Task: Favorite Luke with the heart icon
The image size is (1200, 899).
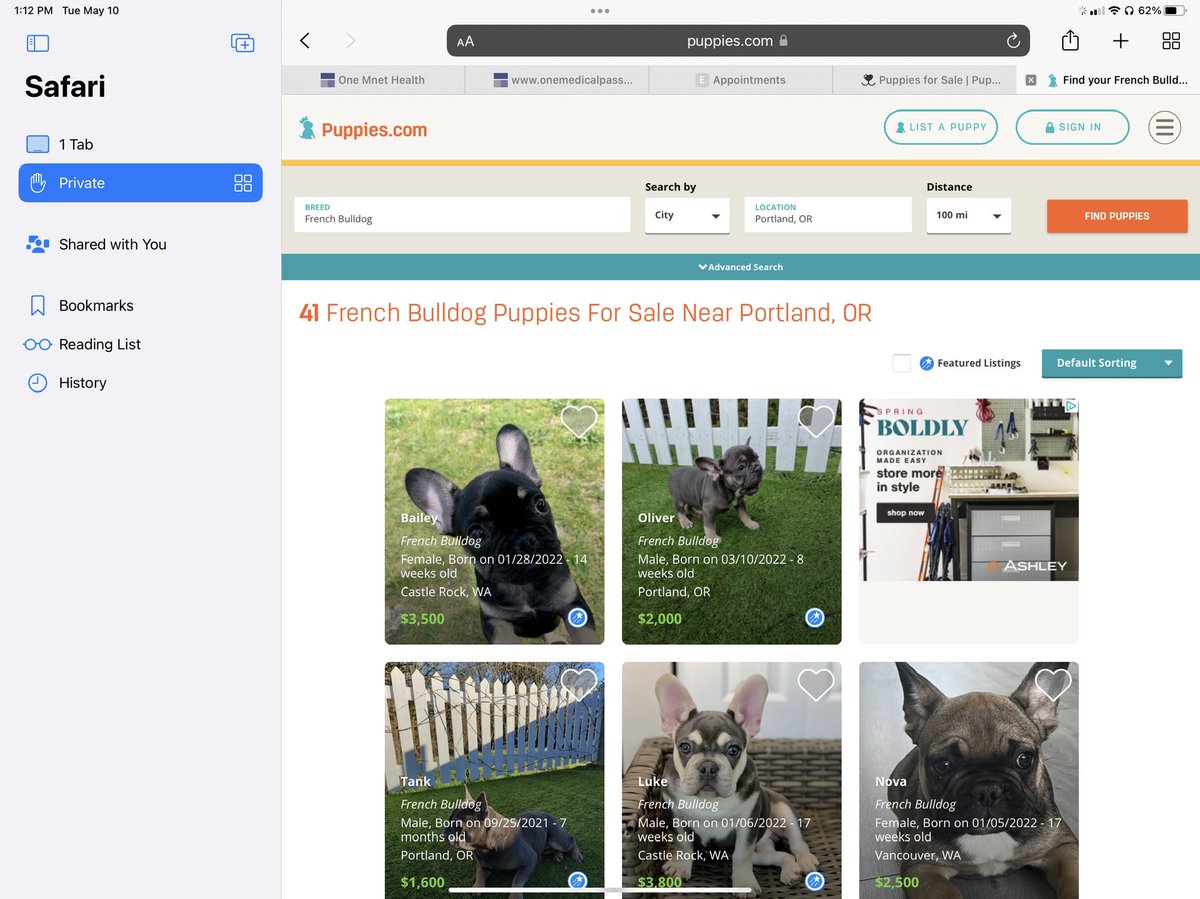Action: pyautogui.click(x=816, y=684)
